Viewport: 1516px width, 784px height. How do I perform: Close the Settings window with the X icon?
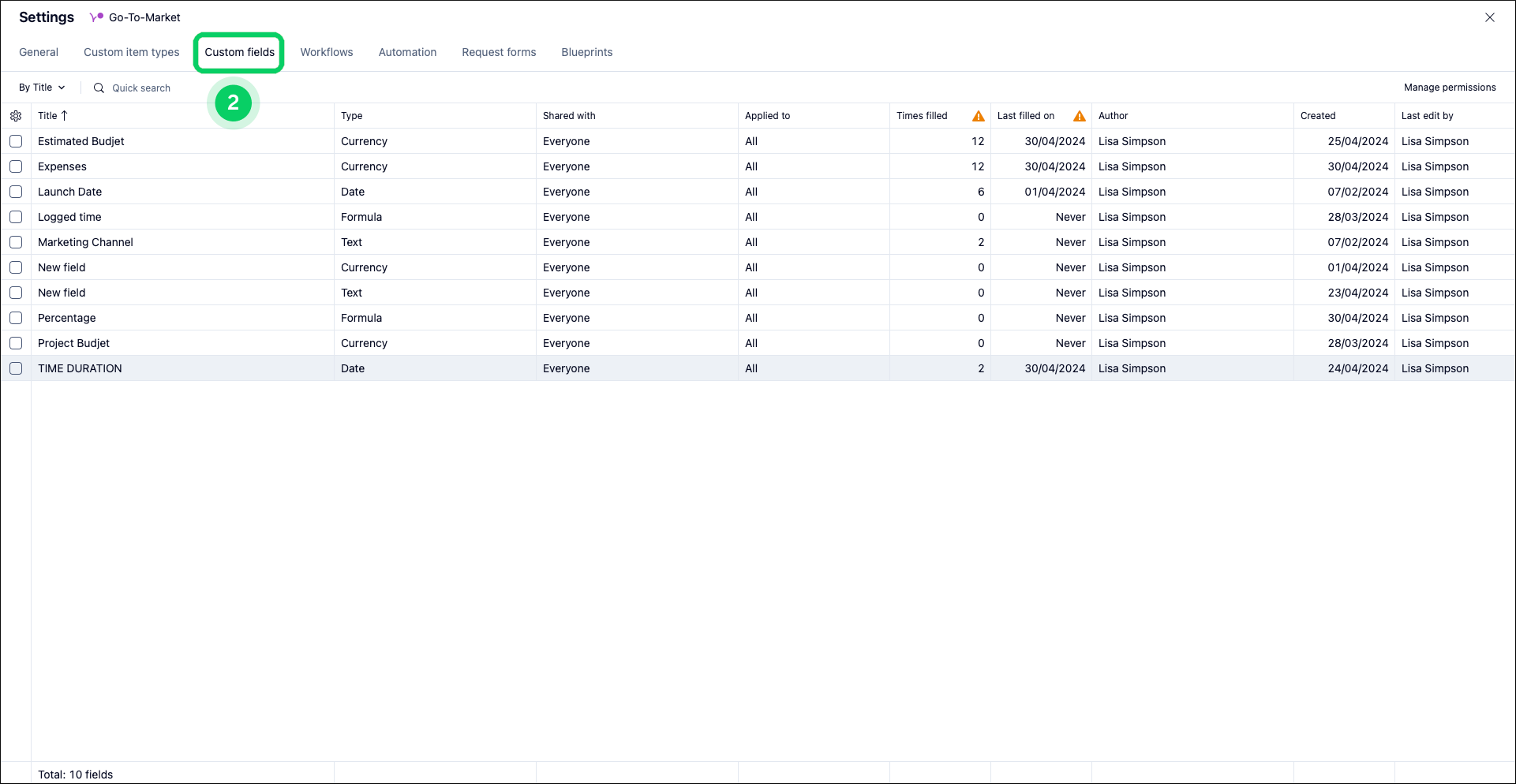pyautogui.click(x=1490, y=17)
